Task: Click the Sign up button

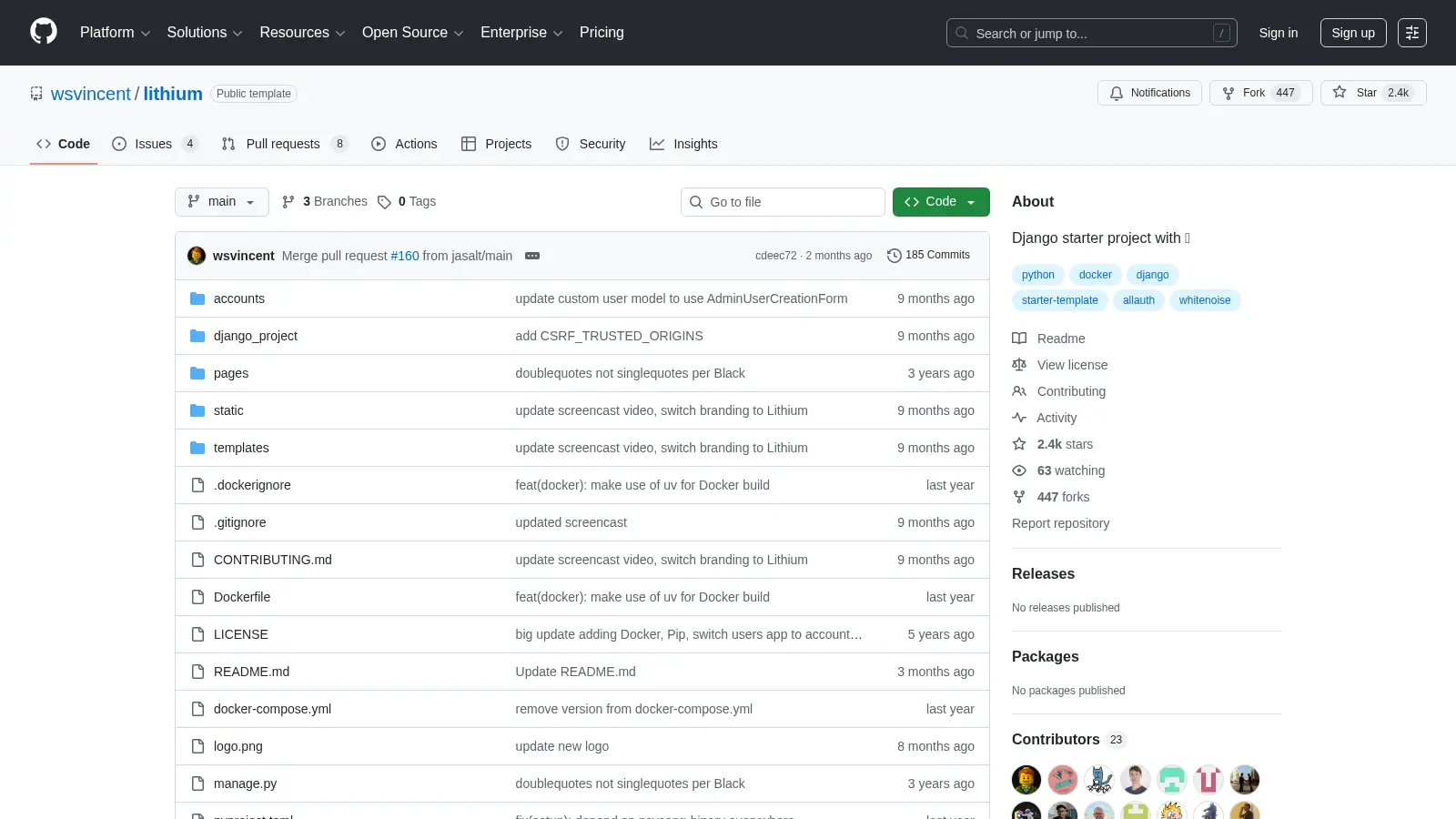Action: (x=1353, y=33)
